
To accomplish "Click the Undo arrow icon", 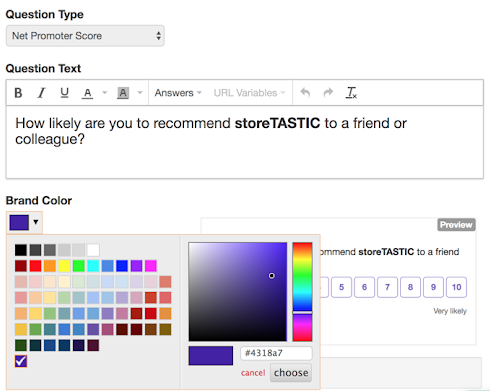I will (x=305, y=92).
